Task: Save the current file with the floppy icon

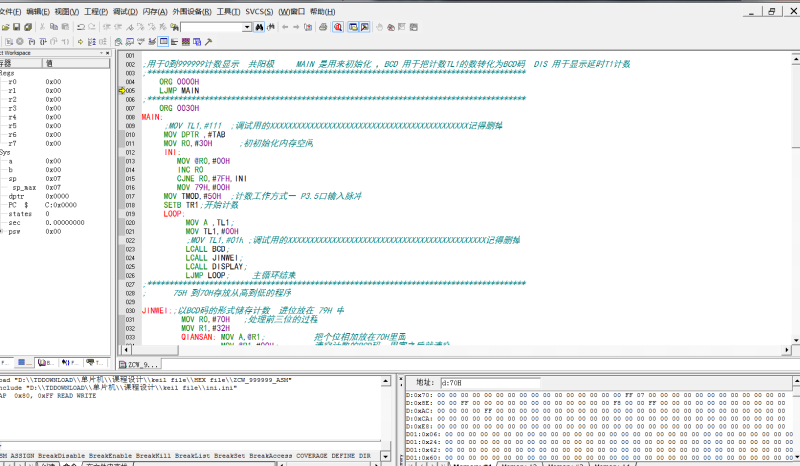Action: coord(16,27)
